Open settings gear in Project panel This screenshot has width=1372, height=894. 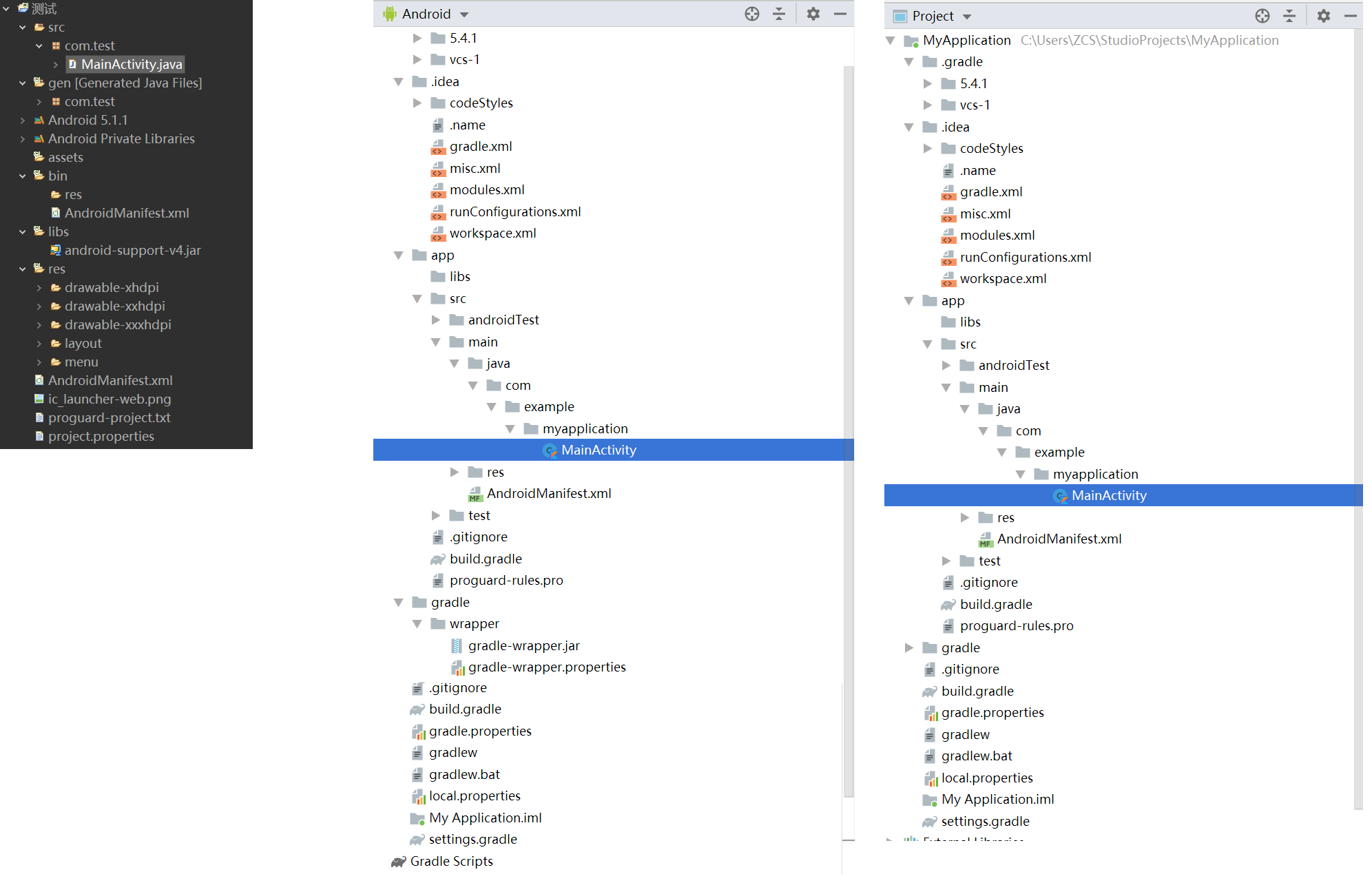1324,16
